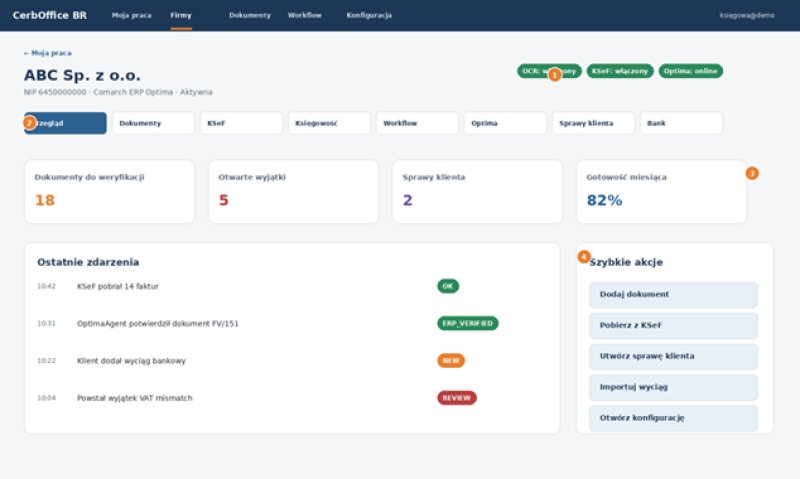Click the value 18 in documents card
800x479 pixels.
click(x=45, y=200)
